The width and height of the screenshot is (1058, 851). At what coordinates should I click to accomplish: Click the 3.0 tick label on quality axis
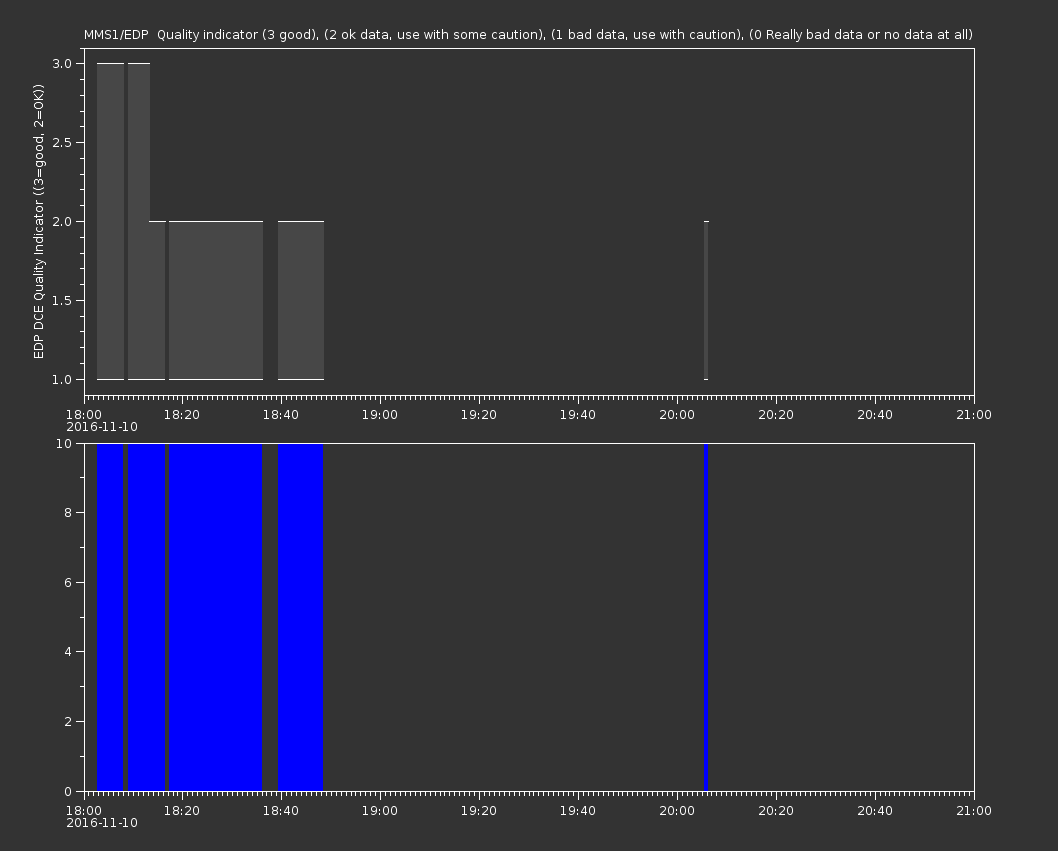62,63
